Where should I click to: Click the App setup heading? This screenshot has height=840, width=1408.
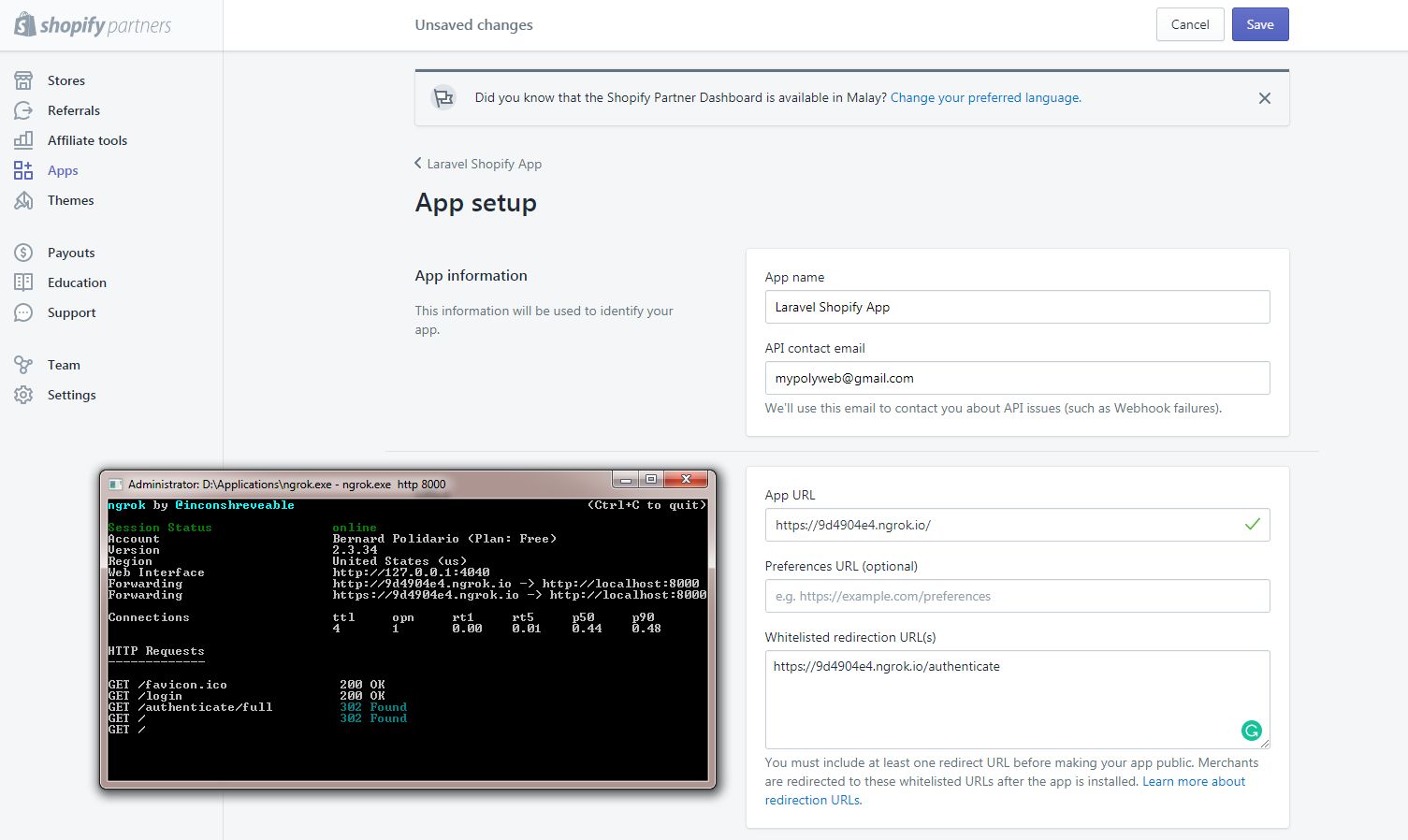point(475,203)
